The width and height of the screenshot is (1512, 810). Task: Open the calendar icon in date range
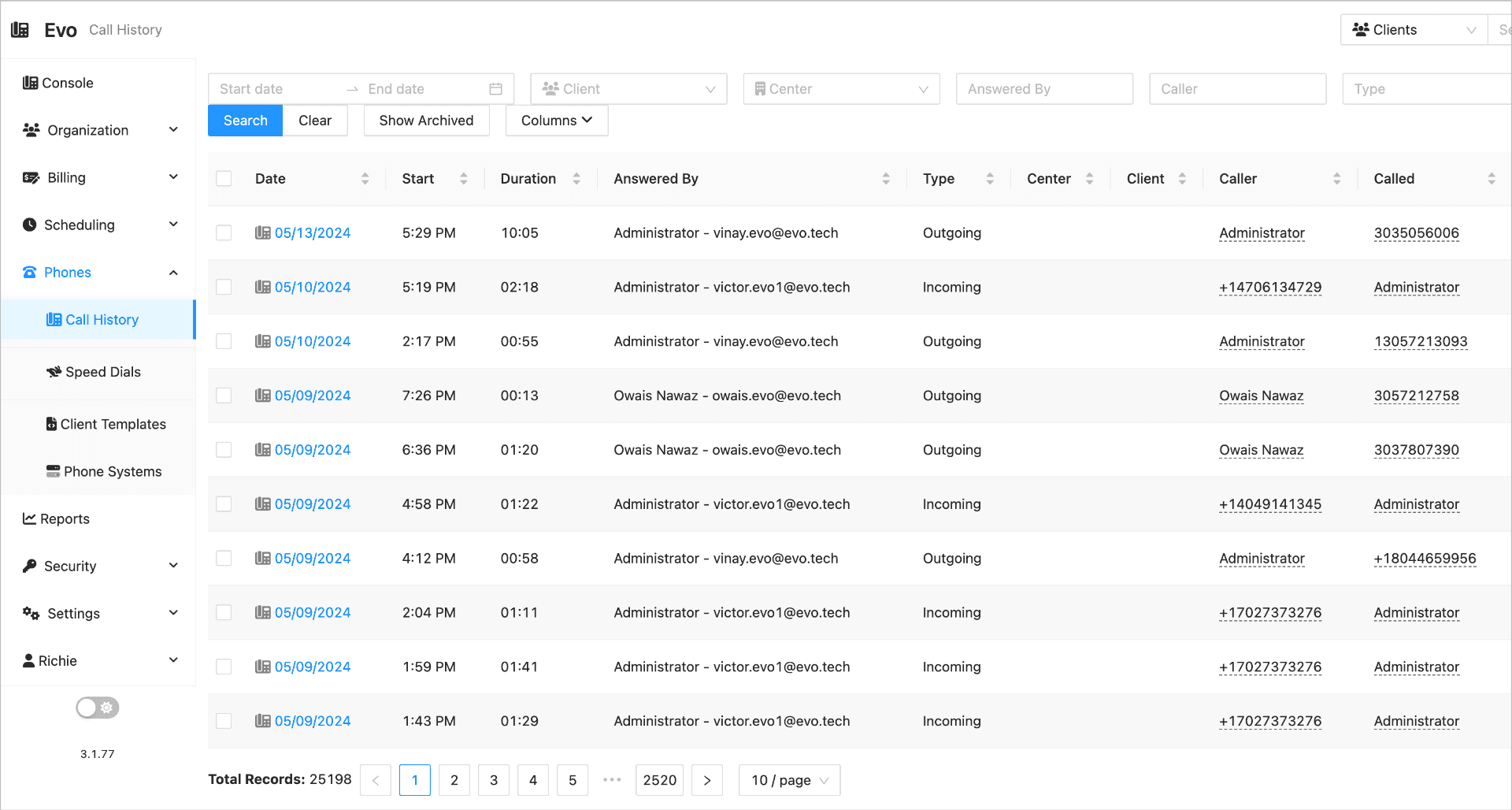(x=495, y=89)
